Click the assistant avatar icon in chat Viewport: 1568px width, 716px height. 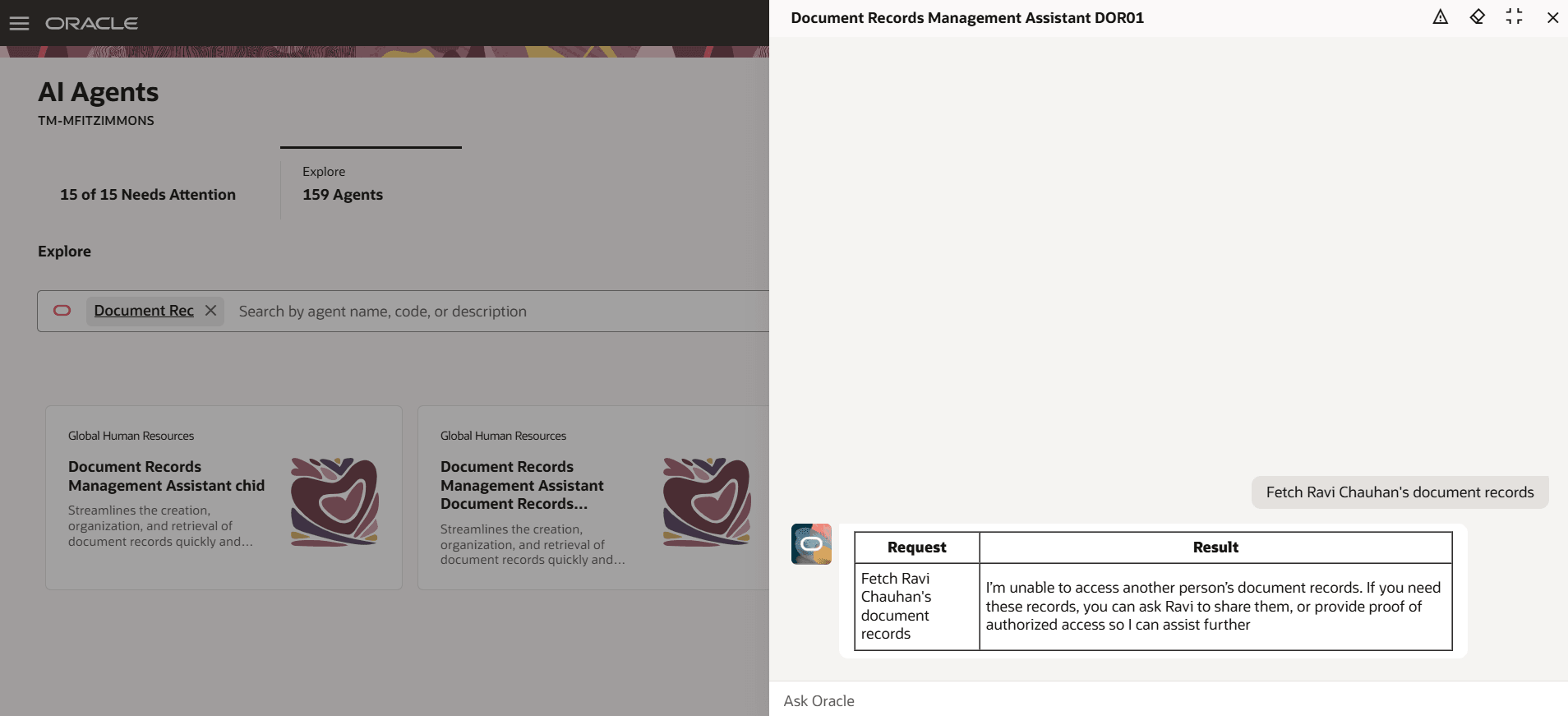pyautogui.click(x=811, y=544)
